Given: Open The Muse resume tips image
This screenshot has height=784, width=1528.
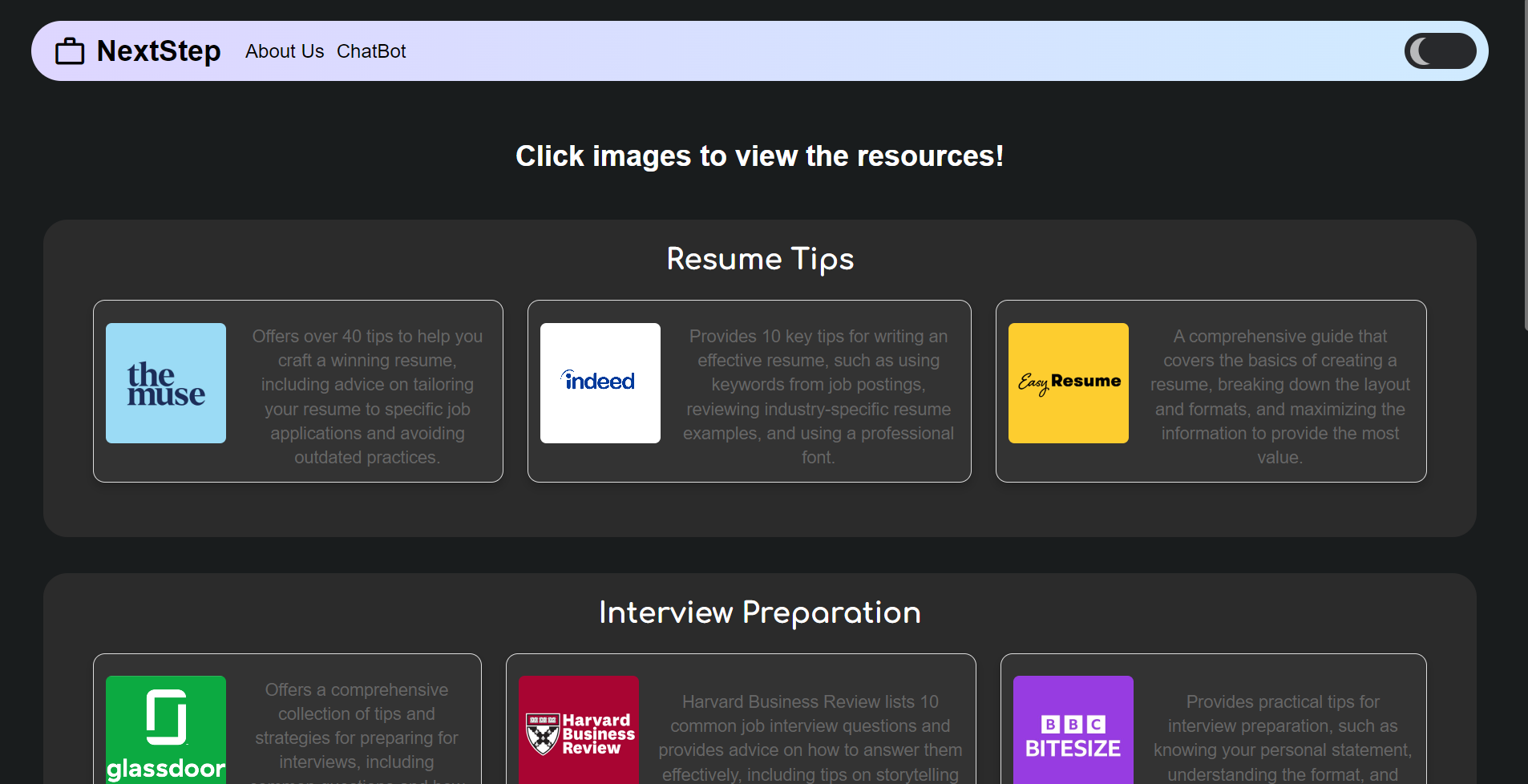Looking at the screenshot, I should tap(166, 383).
